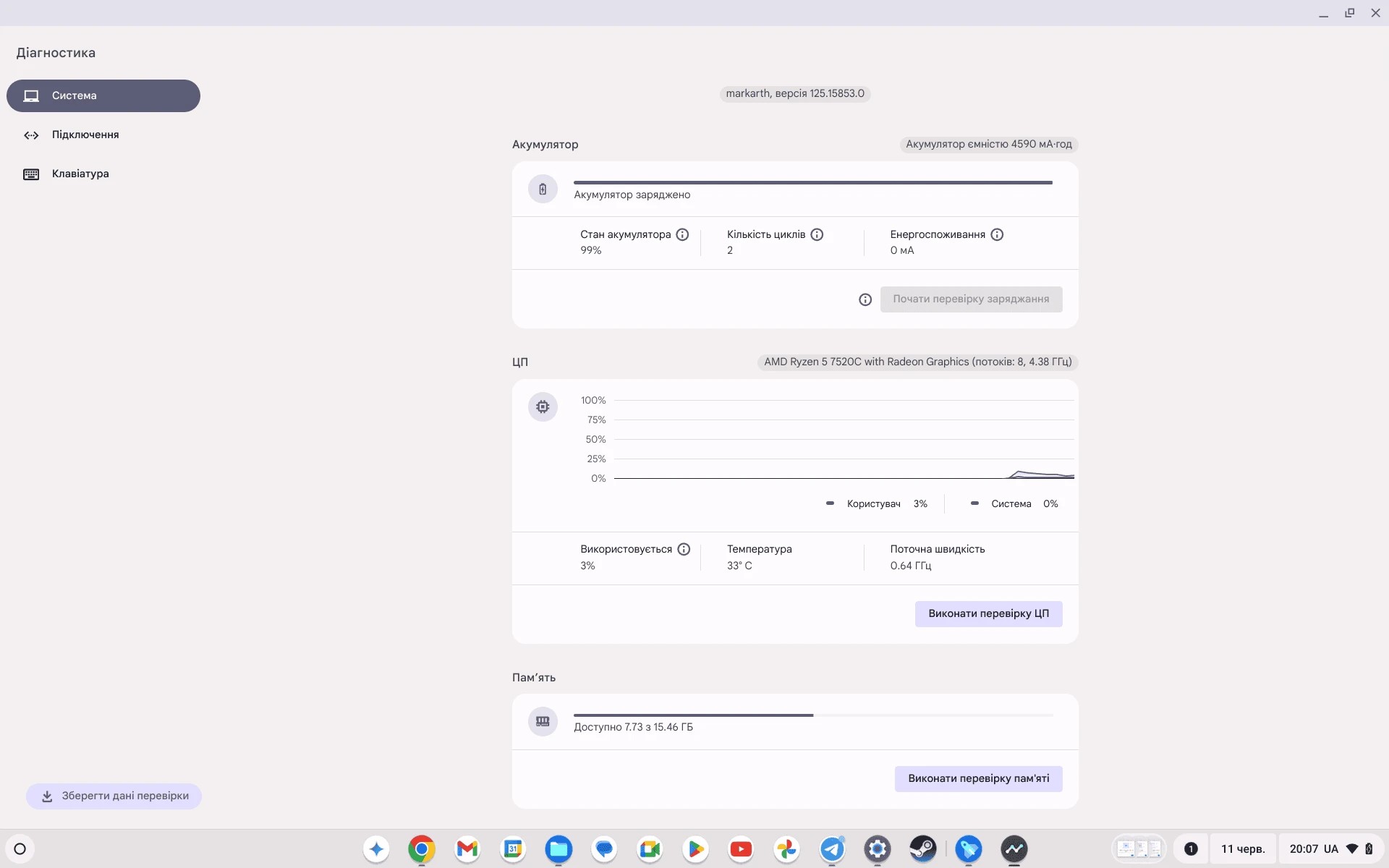Launch YouTube from the shelf
Viewport: 1389px width, 868px height.
coord(741,849)
